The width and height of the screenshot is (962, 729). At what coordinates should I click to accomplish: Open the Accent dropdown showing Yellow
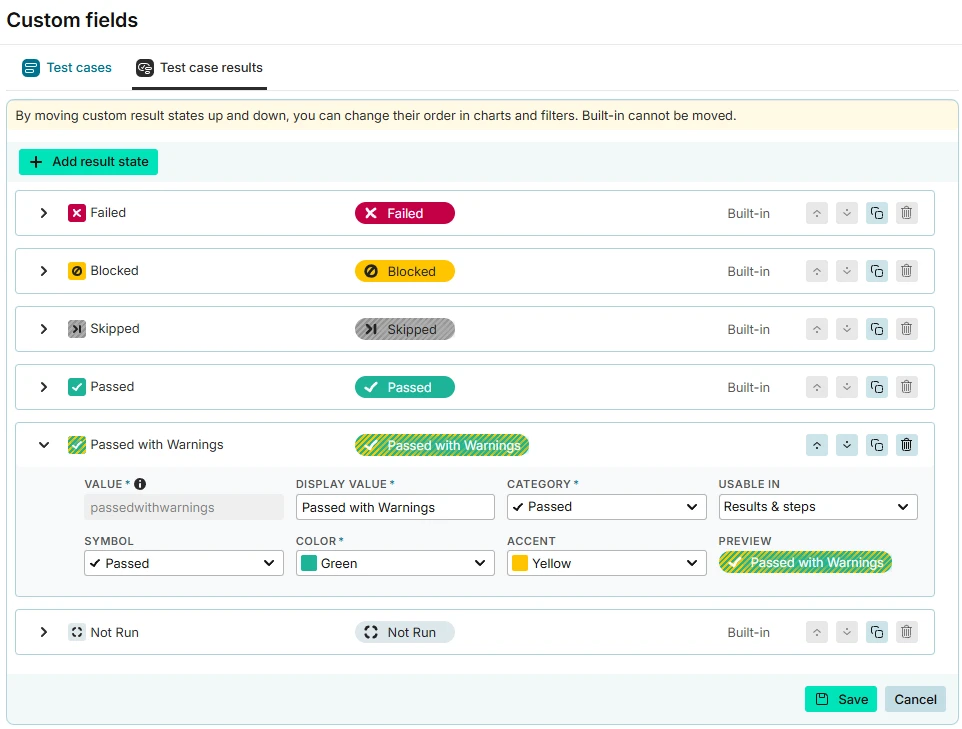click(x=606, y=563)
